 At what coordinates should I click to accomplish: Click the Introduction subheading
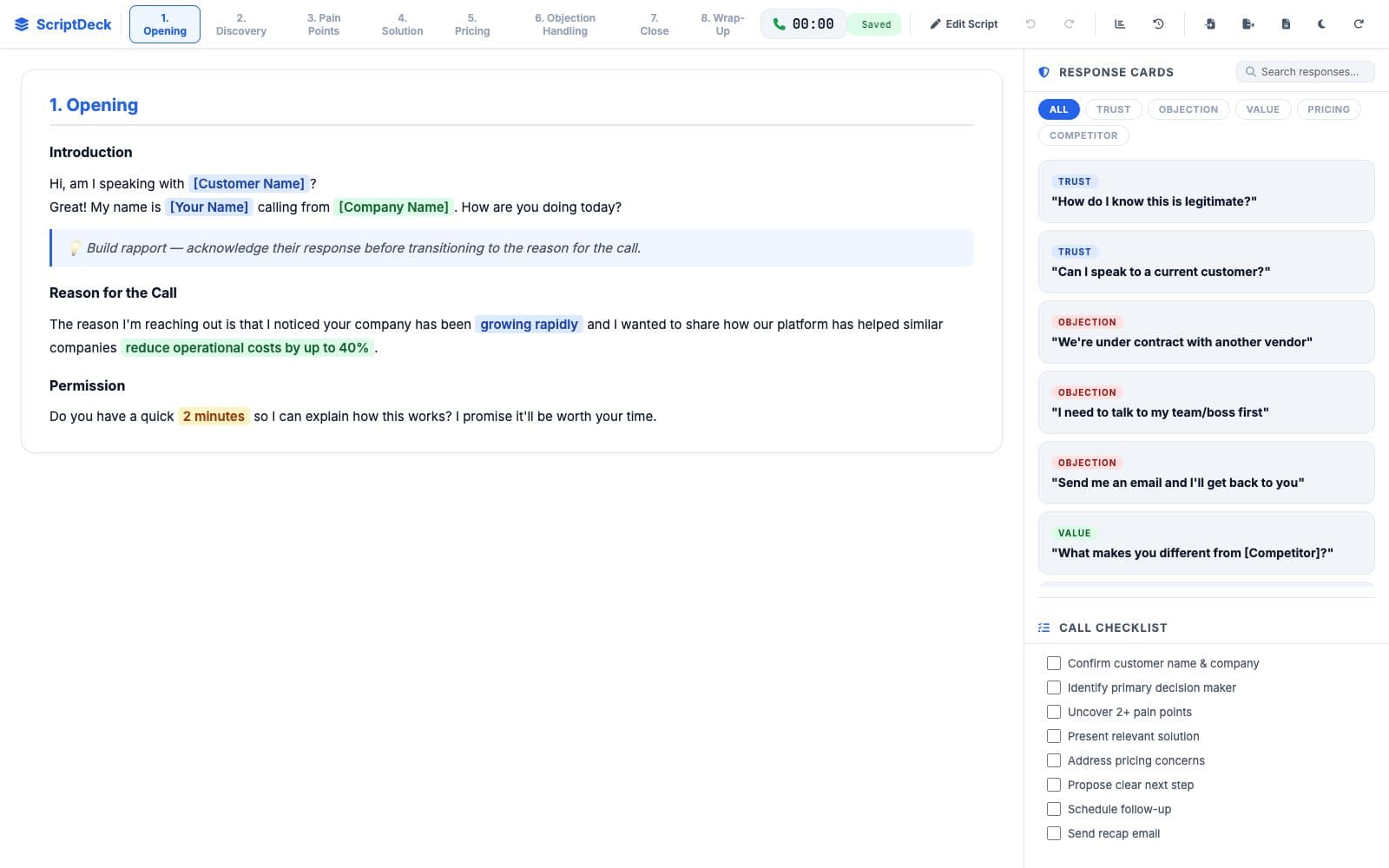click(91, 153)
